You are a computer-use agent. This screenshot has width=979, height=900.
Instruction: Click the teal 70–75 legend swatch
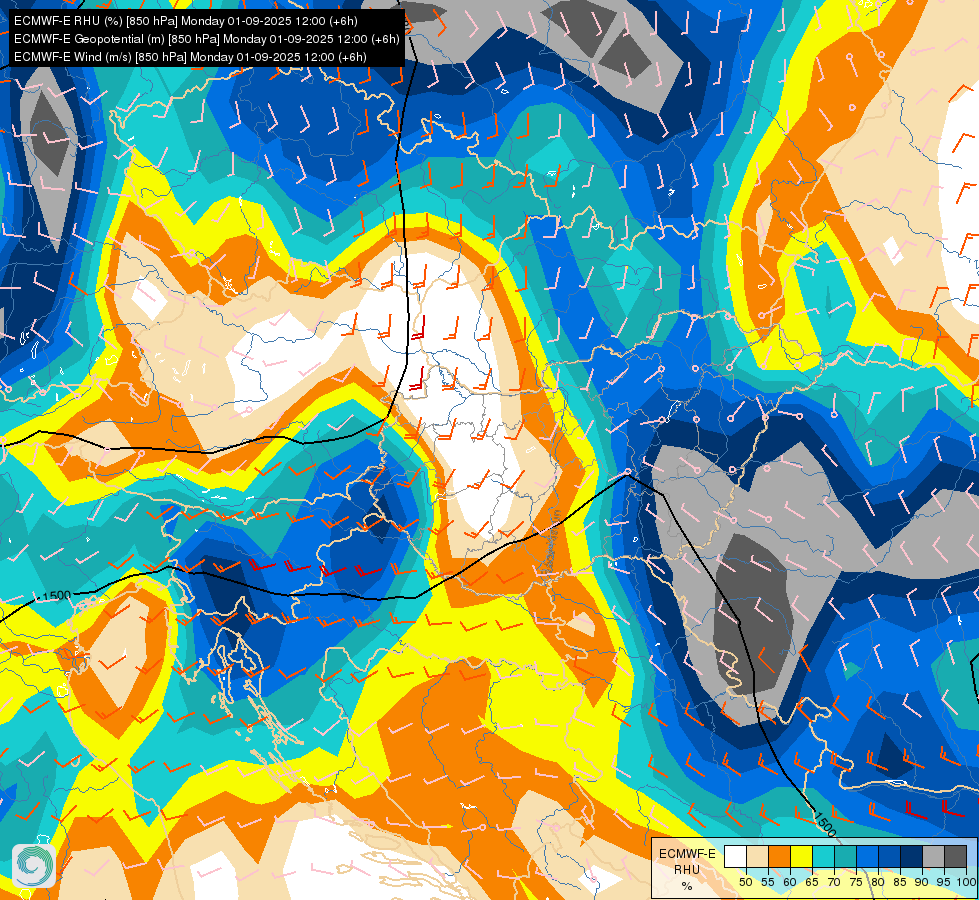[x=845, y=856]
